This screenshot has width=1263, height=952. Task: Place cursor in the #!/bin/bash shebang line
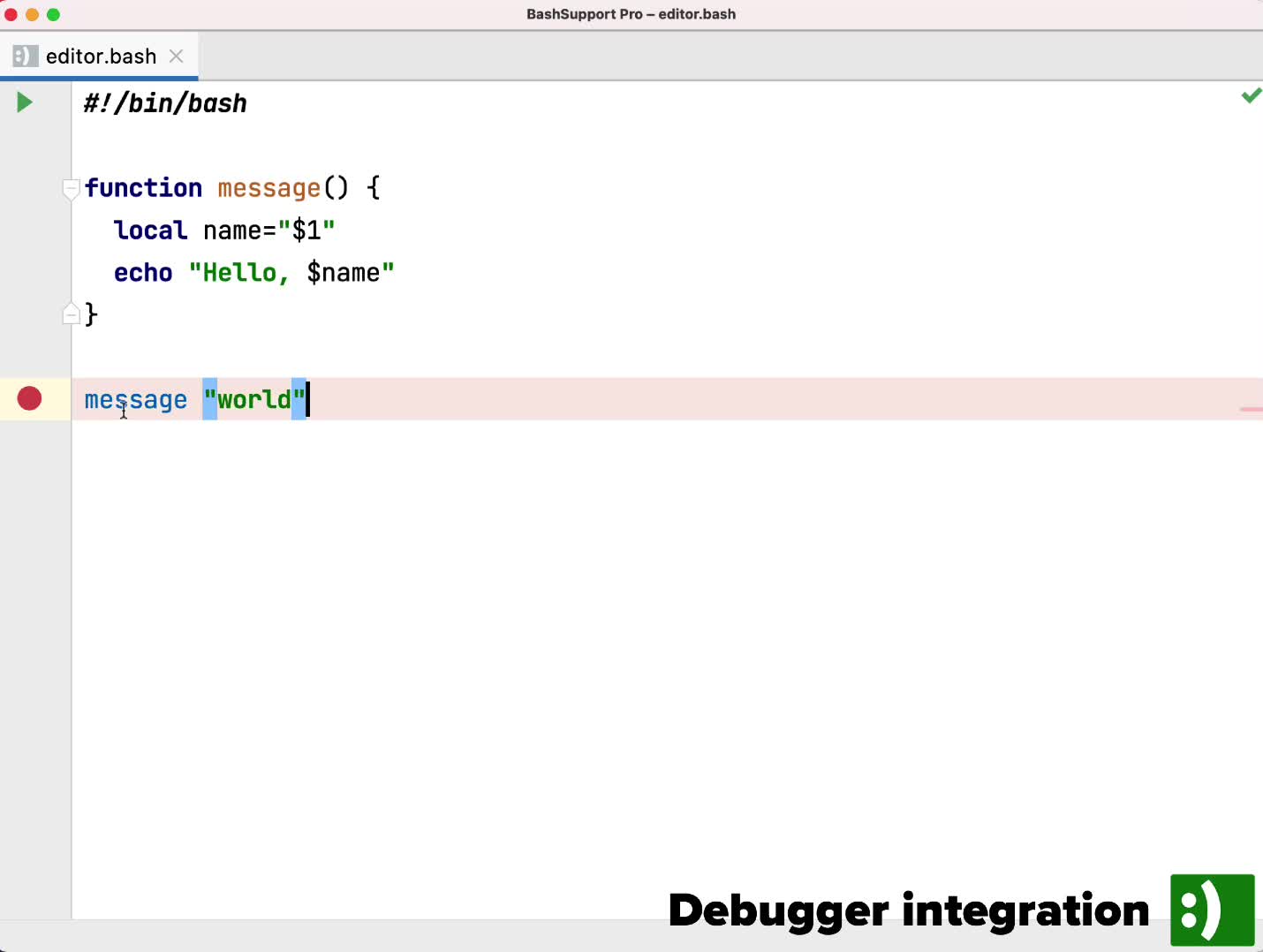click(x=165, y=103)
